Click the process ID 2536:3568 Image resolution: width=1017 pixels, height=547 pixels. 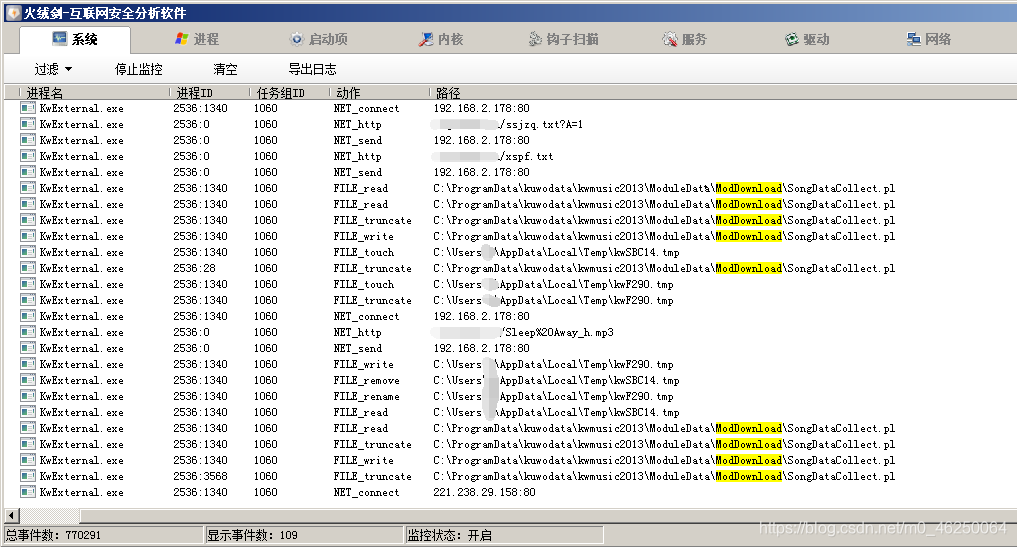(200, 476)
